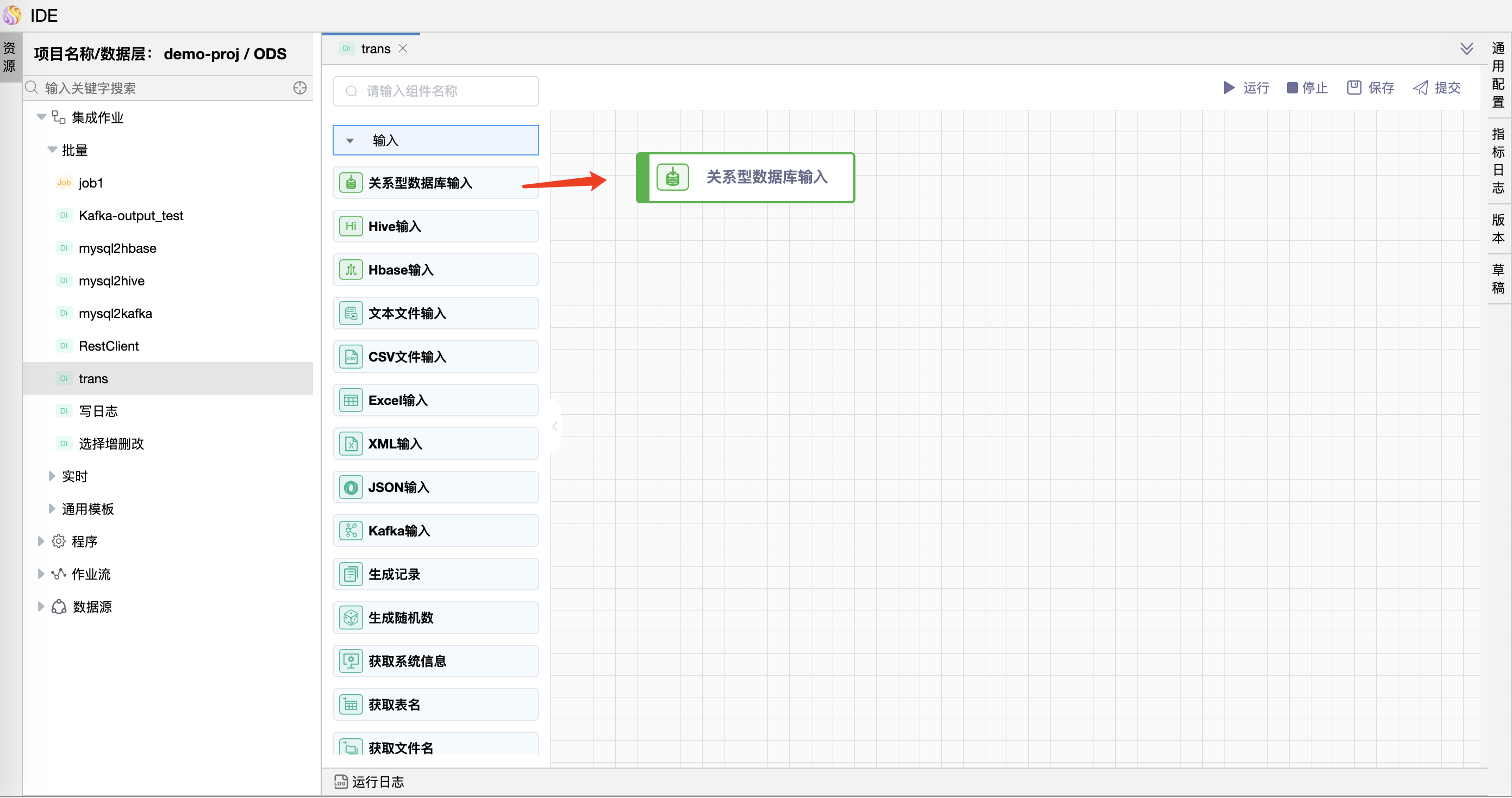Open the 指标日志 side tab

click(x=1498, y=161)
